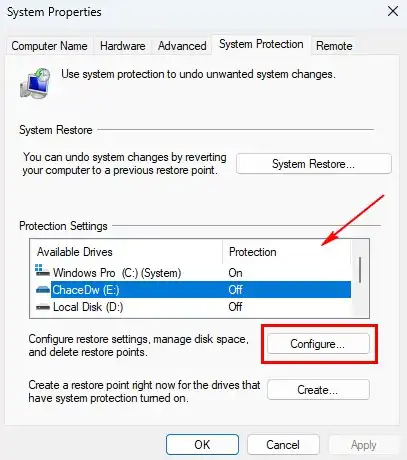Click the ChaceDw E: drive icon
407x460 pixels.
click(x=43, y=290)
